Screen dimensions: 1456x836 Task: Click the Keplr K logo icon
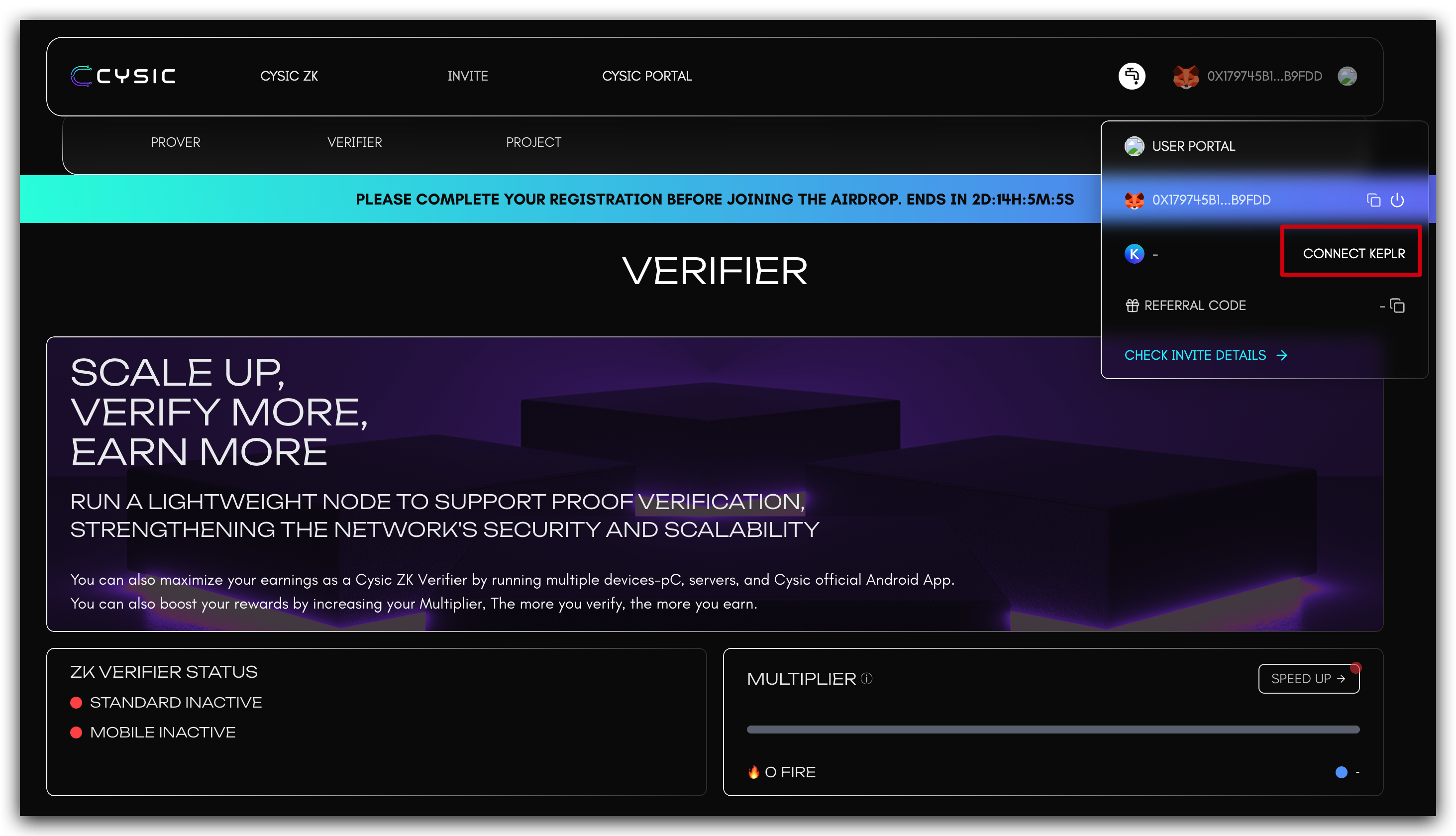[x=1134, y=254]
